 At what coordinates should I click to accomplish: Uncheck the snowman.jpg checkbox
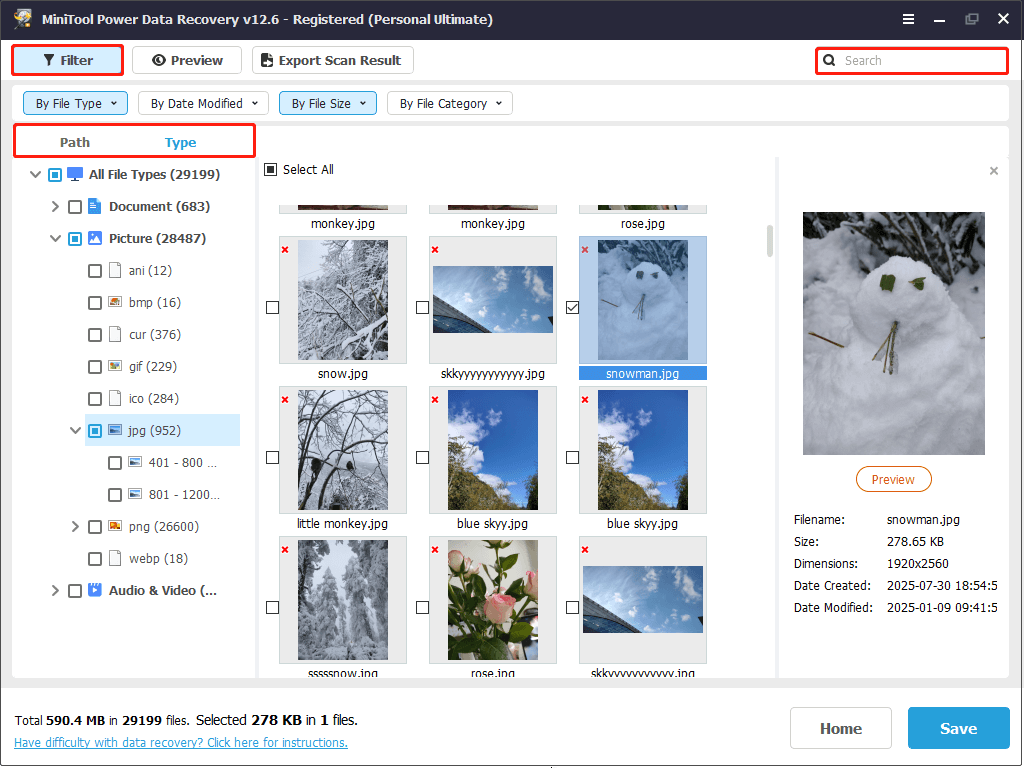572,308
